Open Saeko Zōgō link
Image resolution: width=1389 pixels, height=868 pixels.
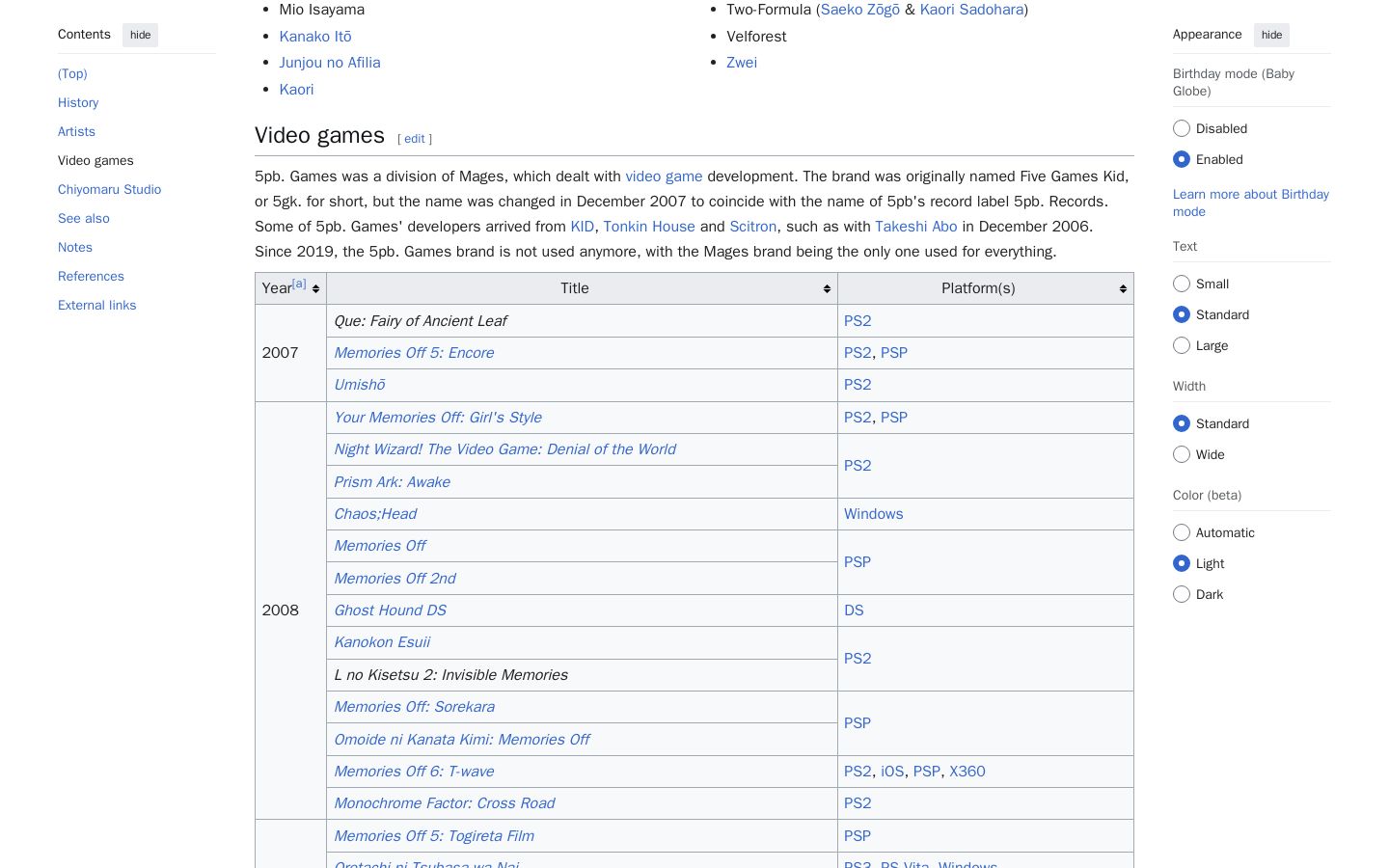pos(860,10)
